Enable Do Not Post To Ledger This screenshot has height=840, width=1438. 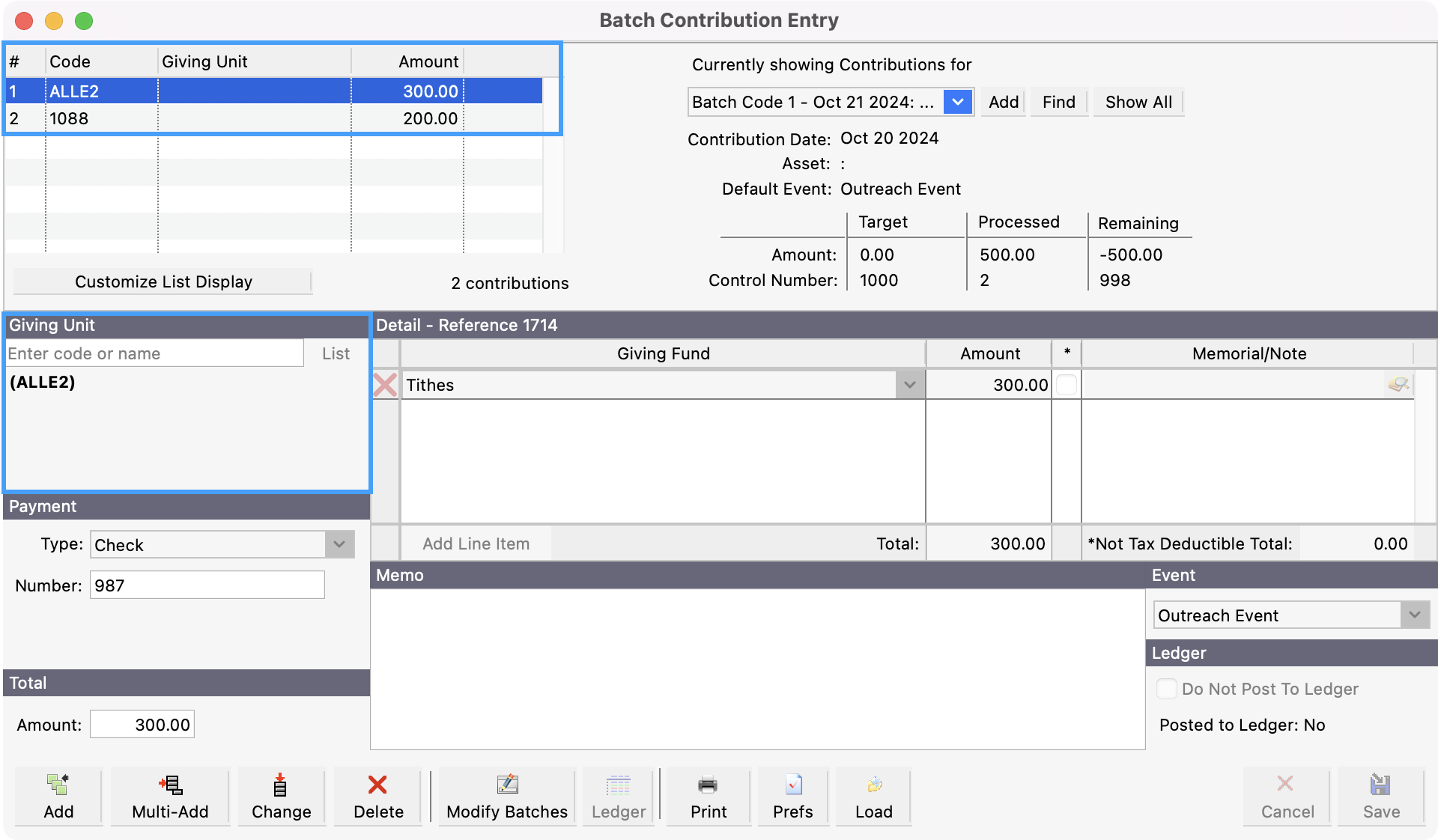click(x=1167, y=689)
